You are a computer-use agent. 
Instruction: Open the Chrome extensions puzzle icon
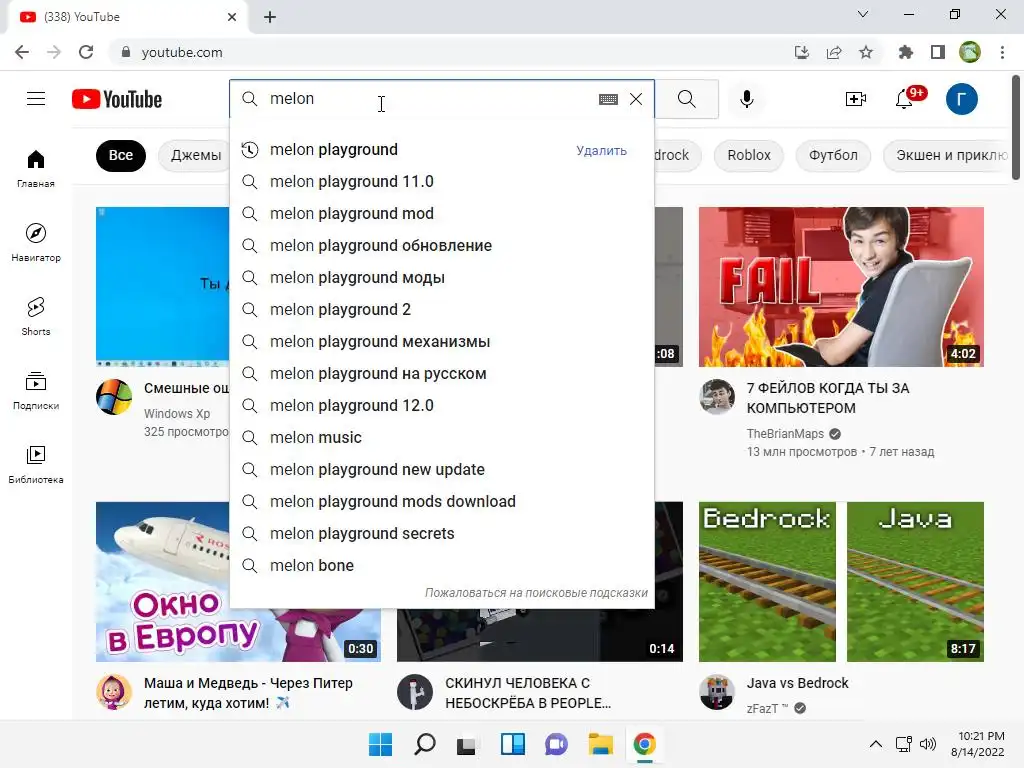pos(906,52)
